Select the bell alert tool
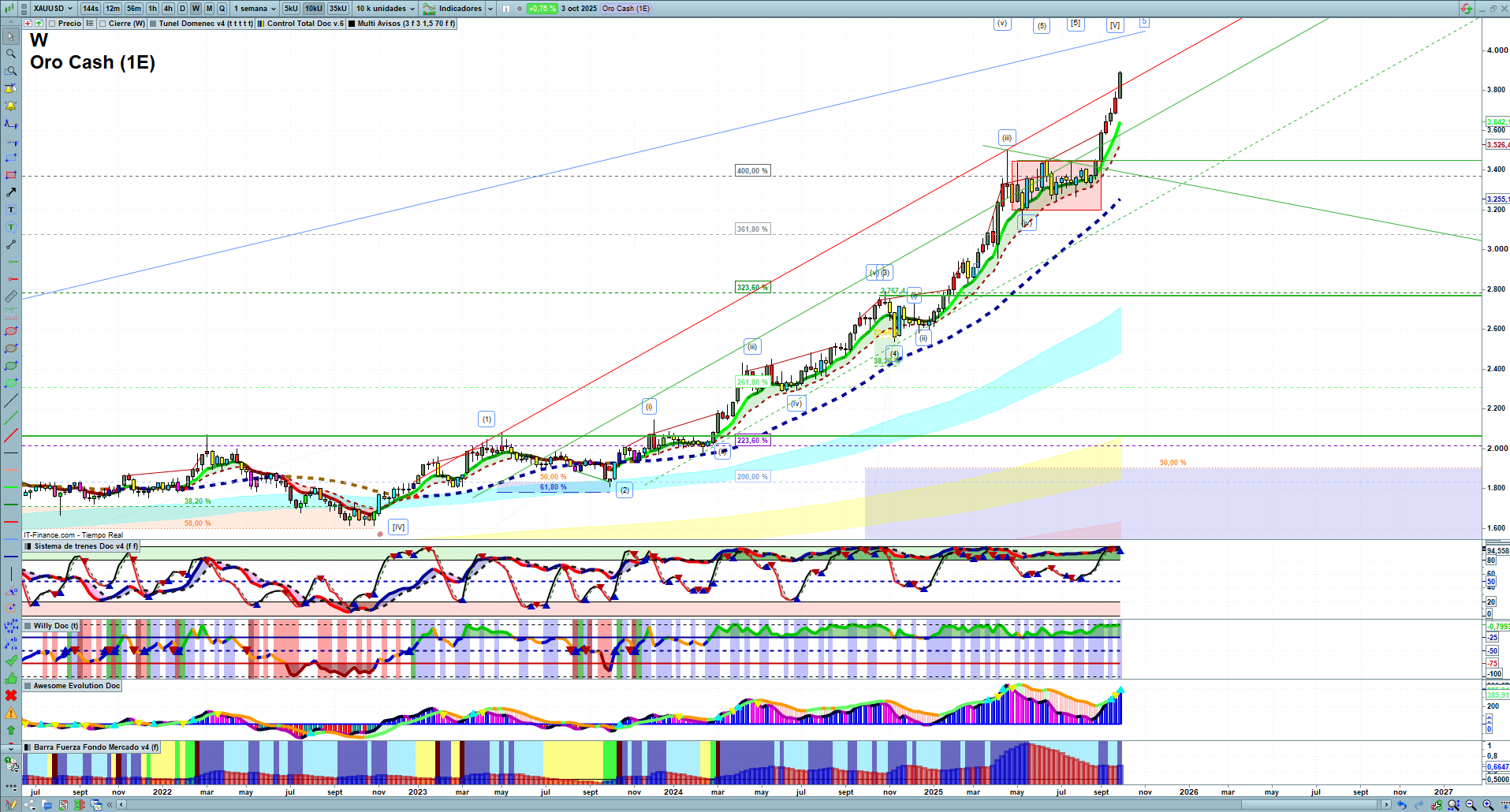 pos(11,106)
